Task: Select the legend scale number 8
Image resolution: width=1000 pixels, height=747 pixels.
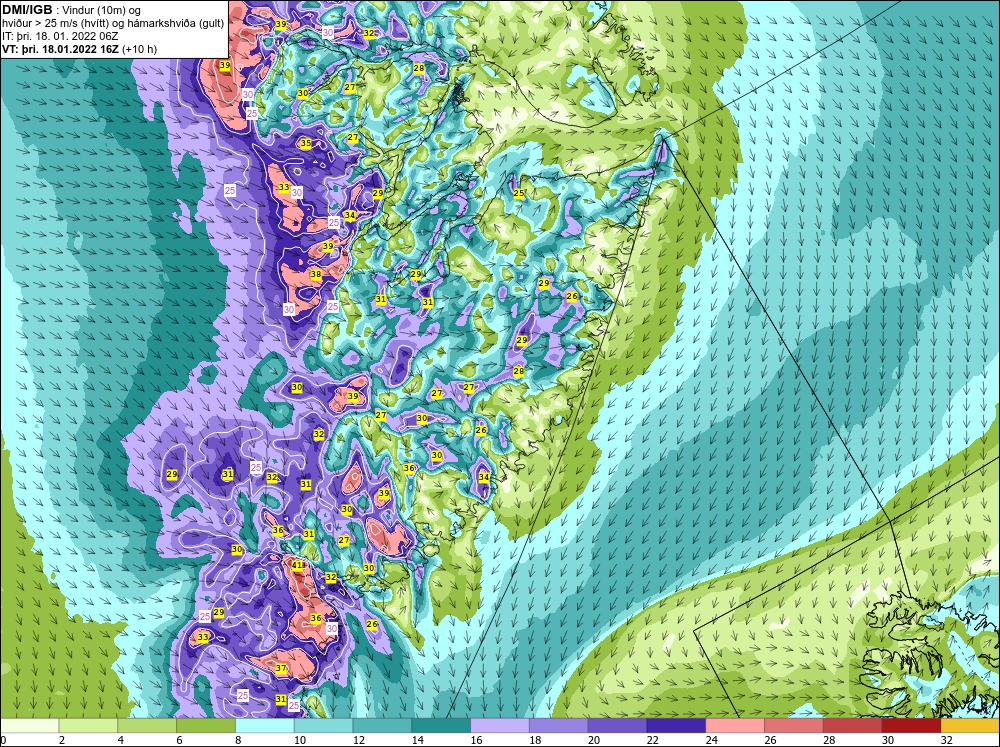Action: coord(239,740)
